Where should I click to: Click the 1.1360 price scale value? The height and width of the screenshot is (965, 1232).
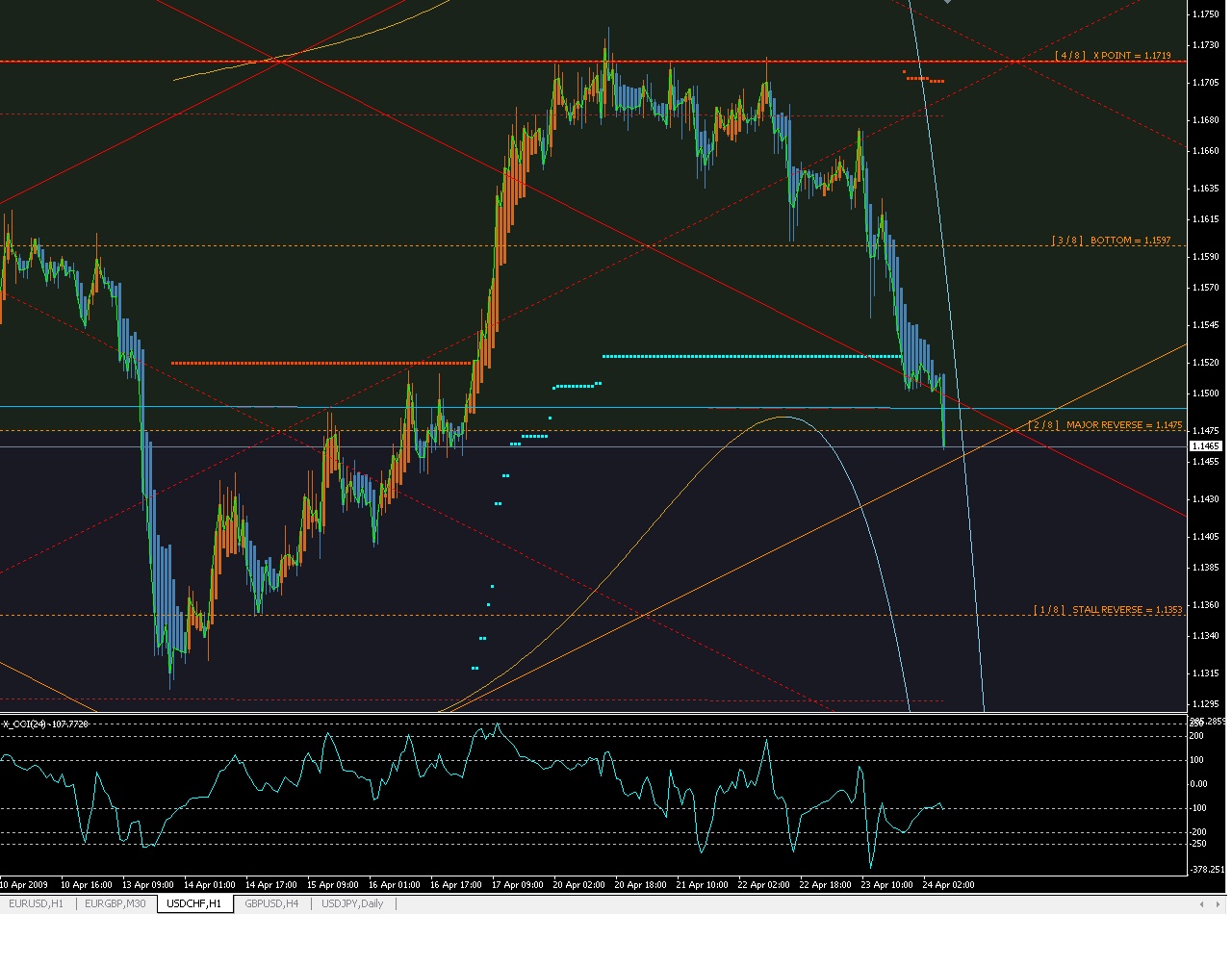(x=1206, y=605)
